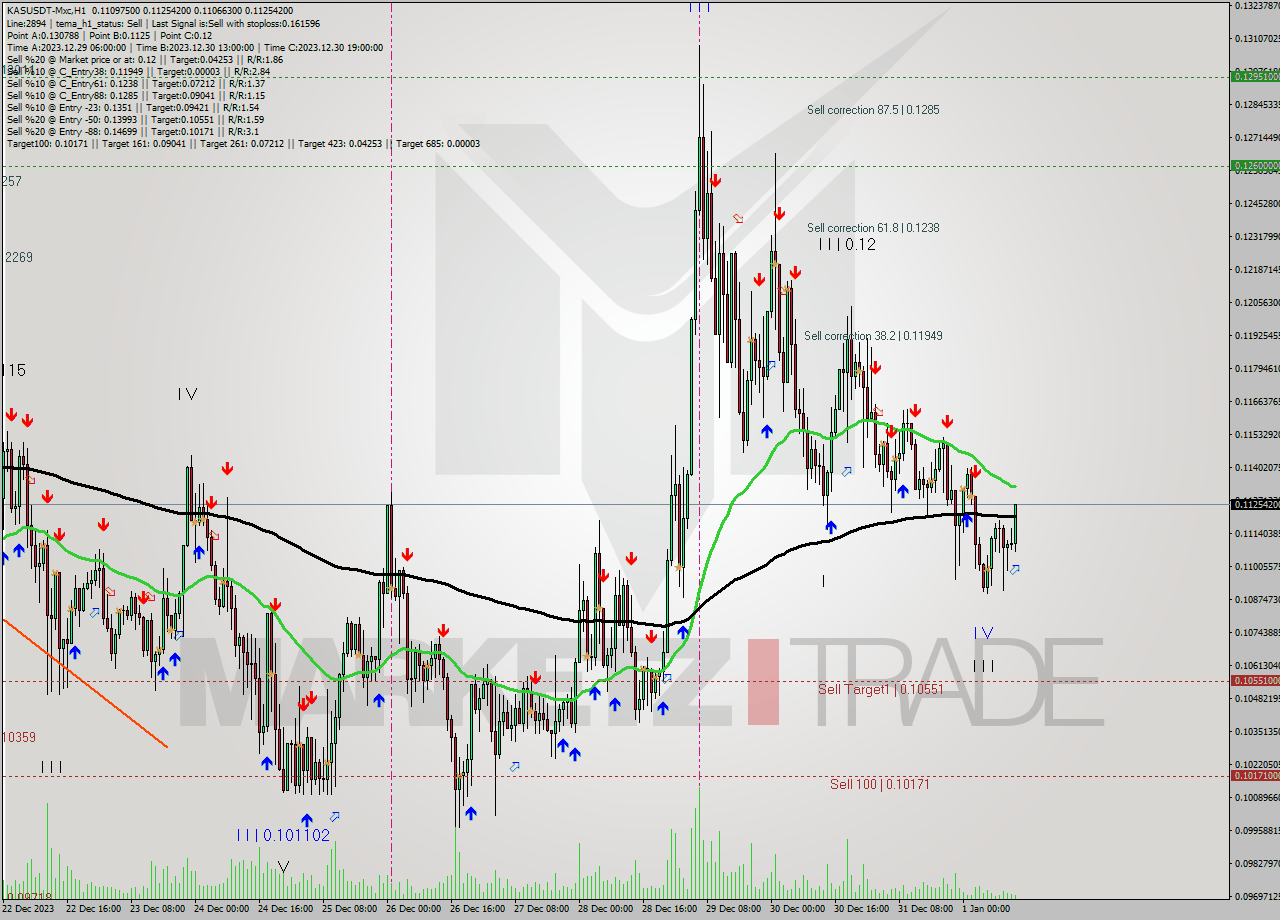Click the red '10359' label at left edge
Screen dimensions: 1280x920
18,737
